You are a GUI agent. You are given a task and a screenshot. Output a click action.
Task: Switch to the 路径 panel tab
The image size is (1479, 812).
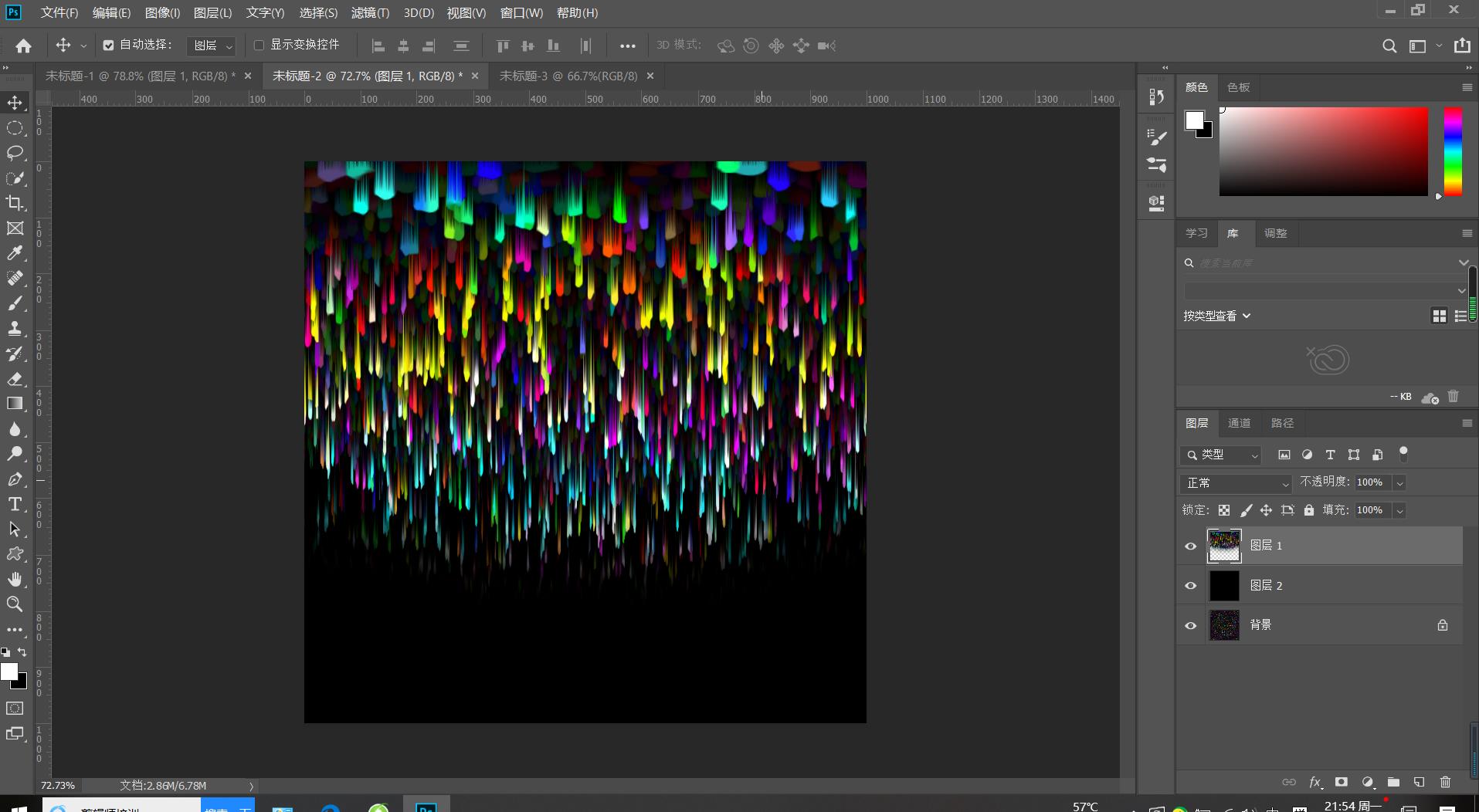1282,423
